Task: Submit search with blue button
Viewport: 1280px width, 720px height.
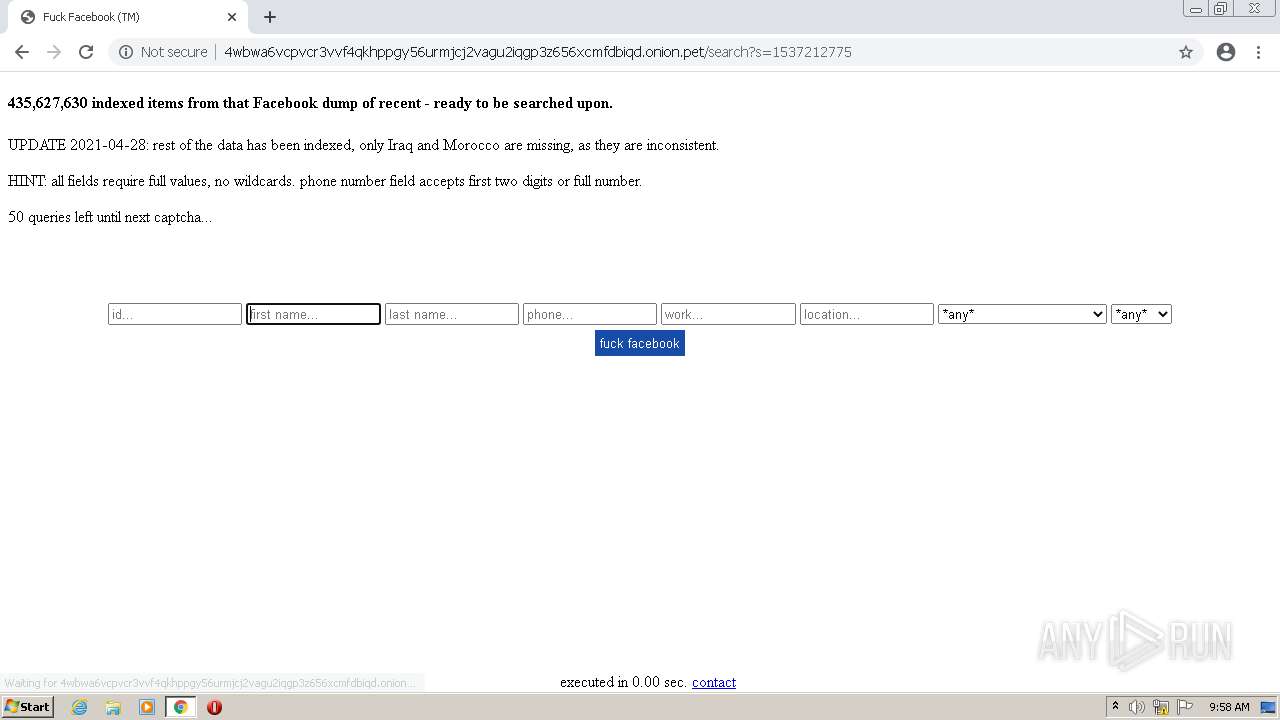Action: (x=640, y=343)
